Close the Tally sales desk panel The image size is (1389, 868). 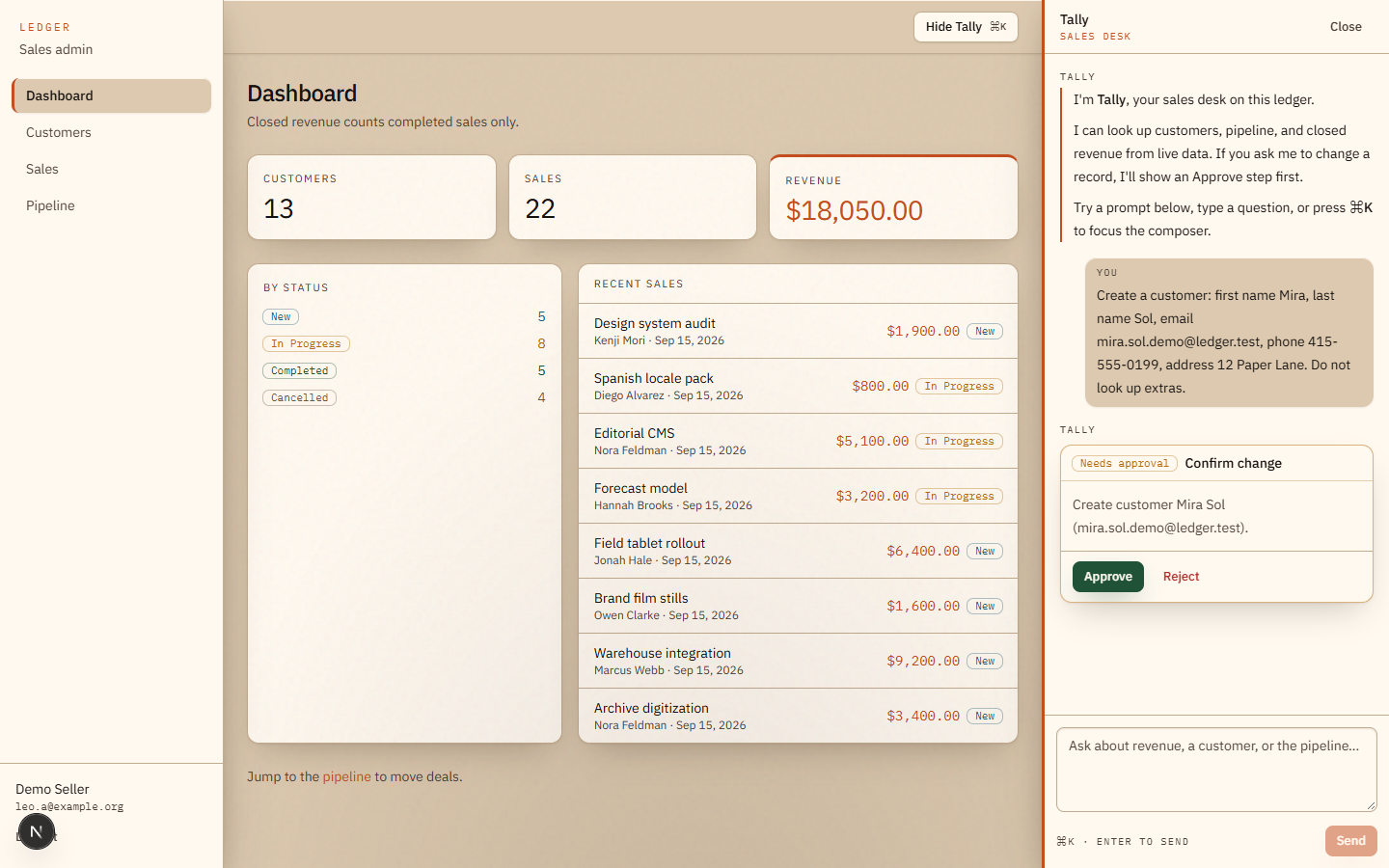pyautogui.click(x=1346, y=27)
